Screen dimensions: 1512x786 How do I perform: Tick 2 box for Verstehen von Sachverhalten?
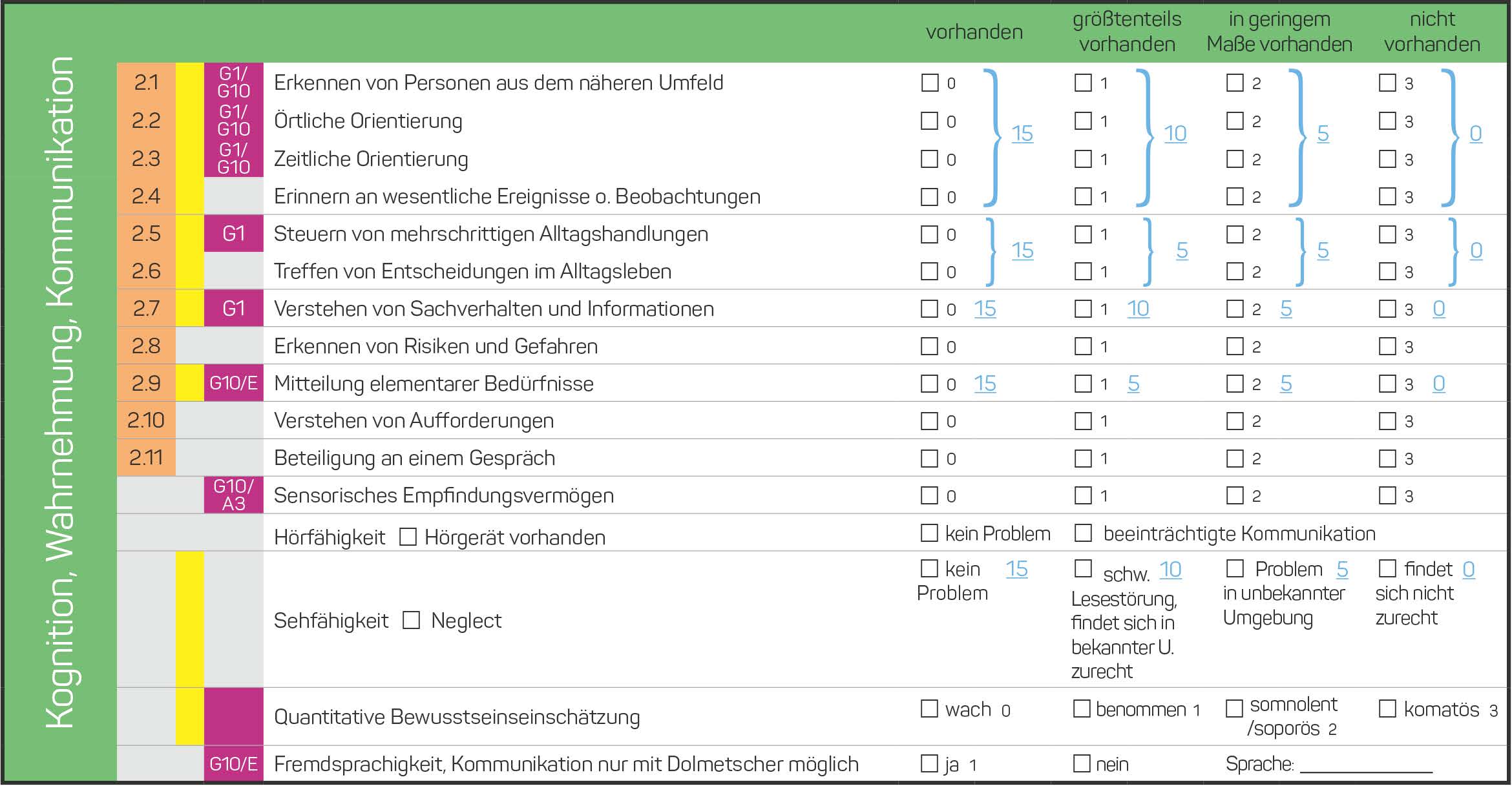[1235, 309]
